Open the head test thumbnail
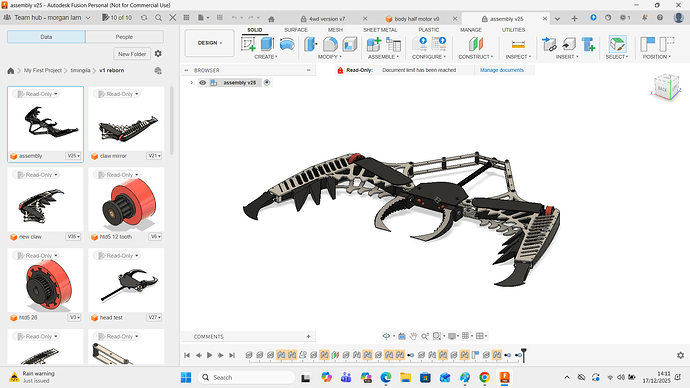Viewport: 690px width, 388px height. point(126,281)
